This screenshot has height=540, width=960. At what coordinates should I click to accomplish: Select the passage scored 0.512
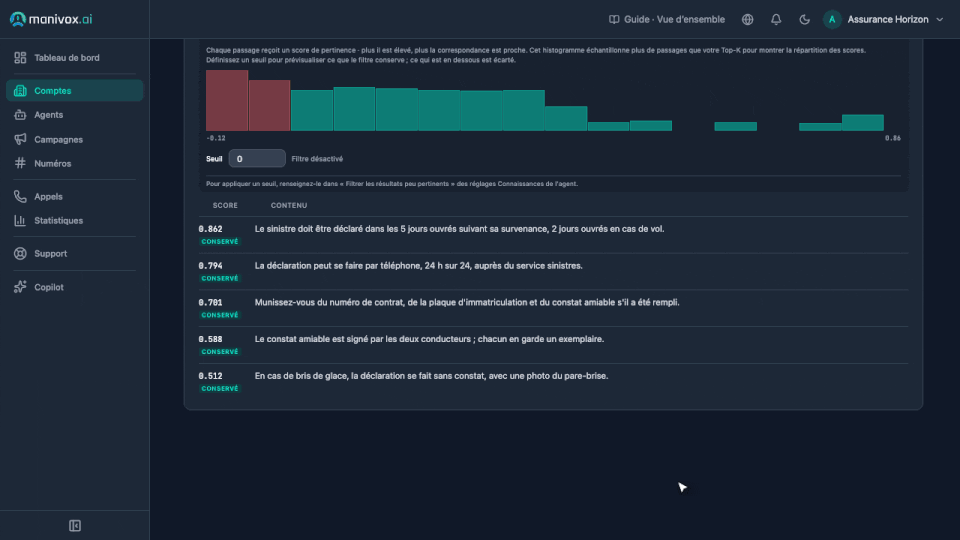[x=553, y=381]
